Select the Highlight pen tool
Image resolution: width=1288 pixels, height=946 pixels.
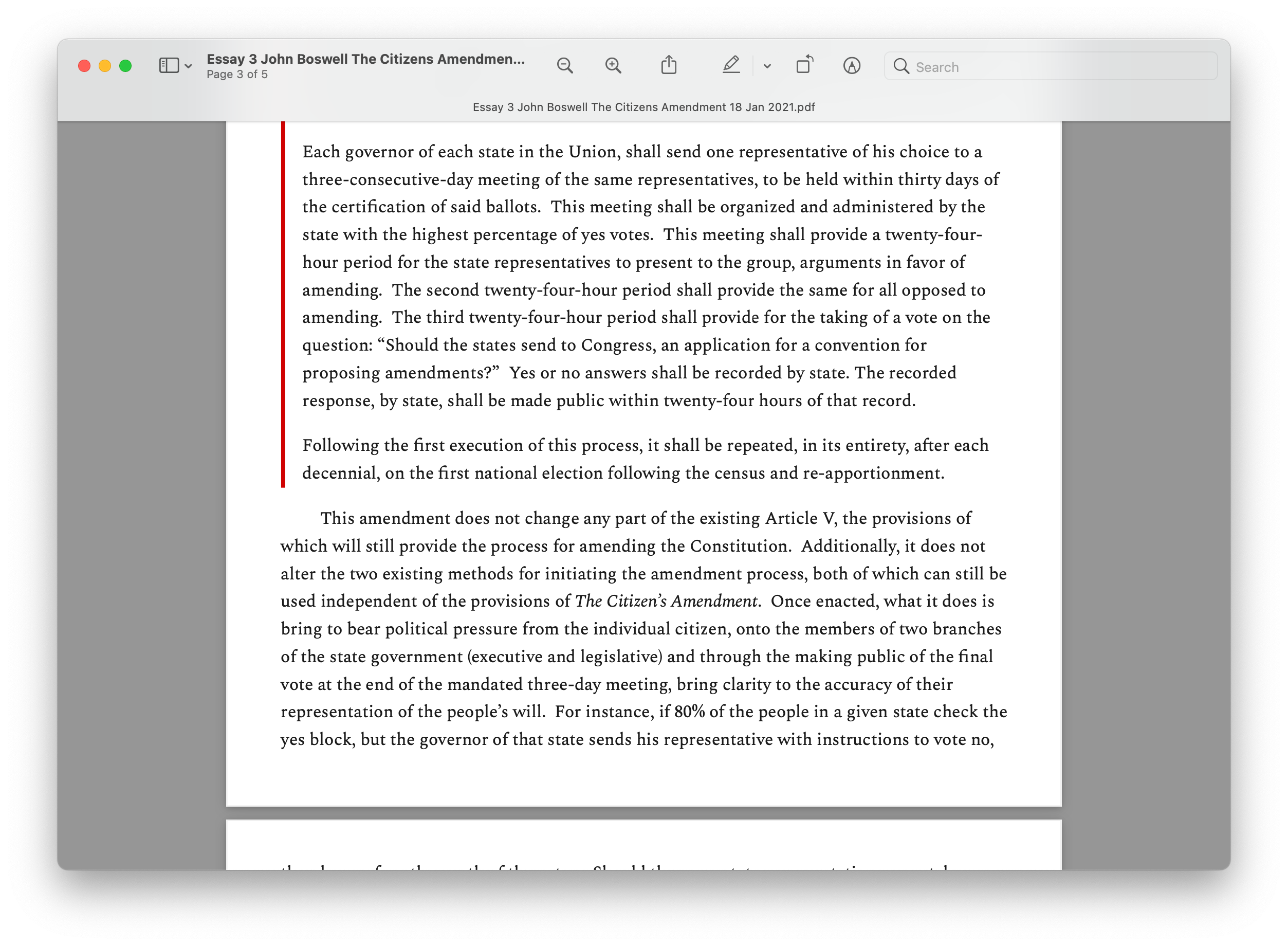click(x=731, y=65)
